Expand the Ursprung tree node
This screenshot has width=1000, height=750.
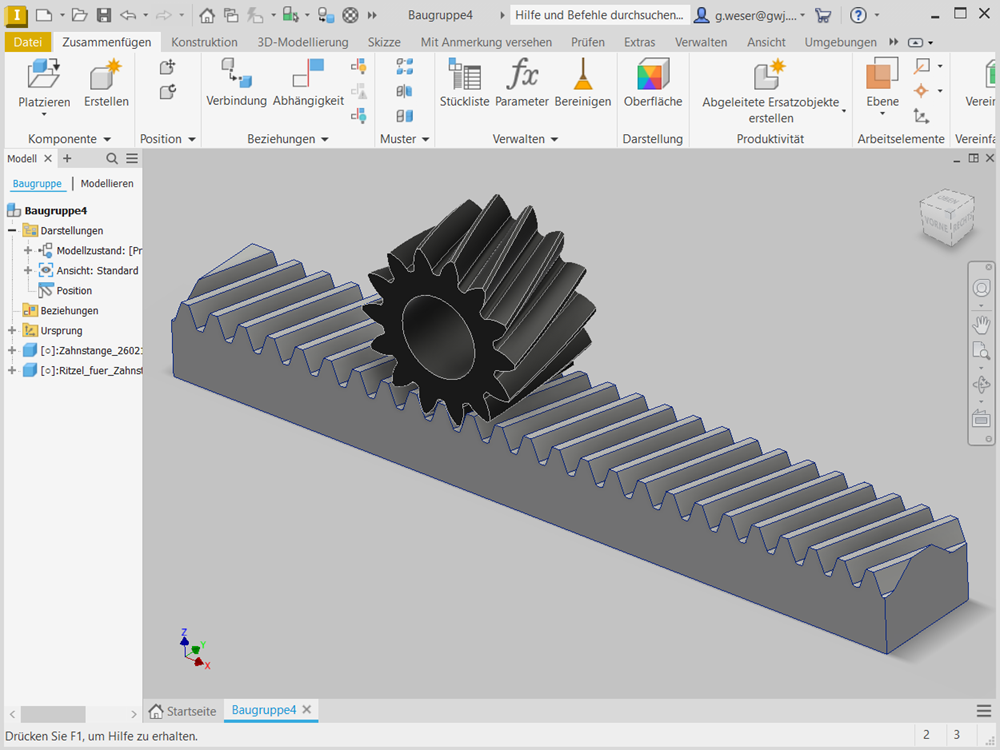click(12, 331)
